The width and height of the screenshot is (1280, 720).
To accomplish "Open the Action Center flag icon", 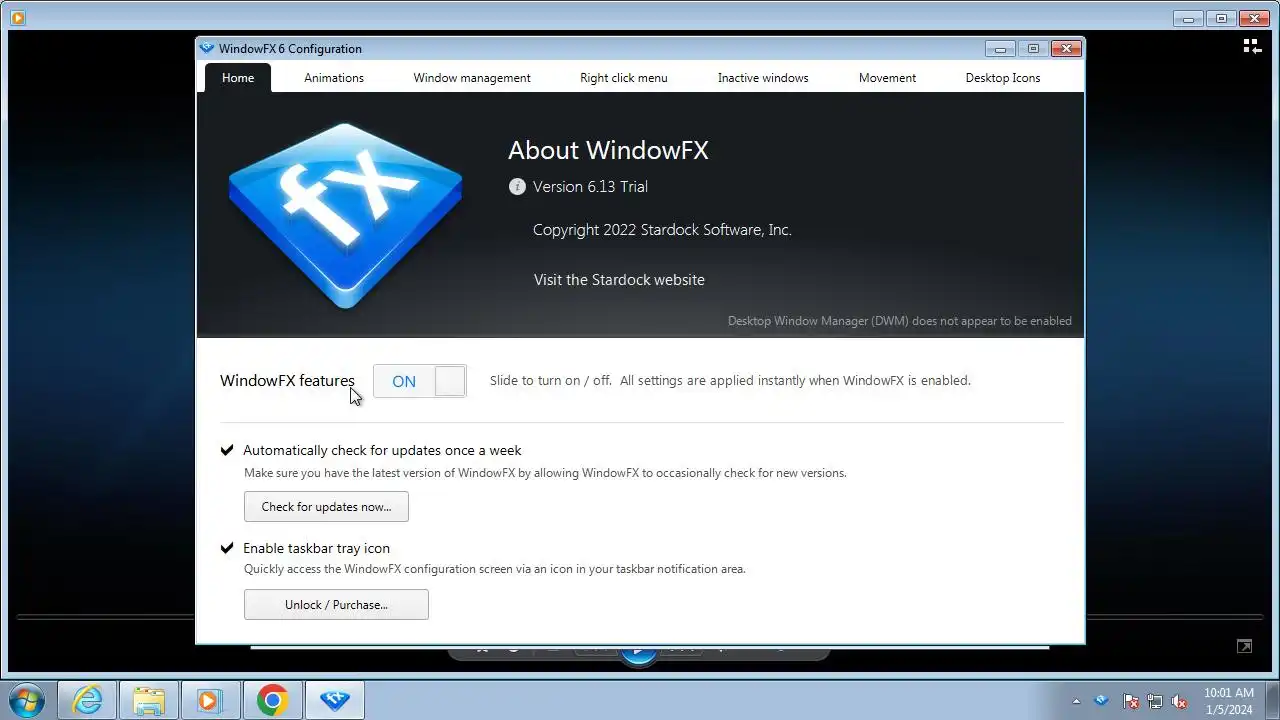I will [1130, 701].
